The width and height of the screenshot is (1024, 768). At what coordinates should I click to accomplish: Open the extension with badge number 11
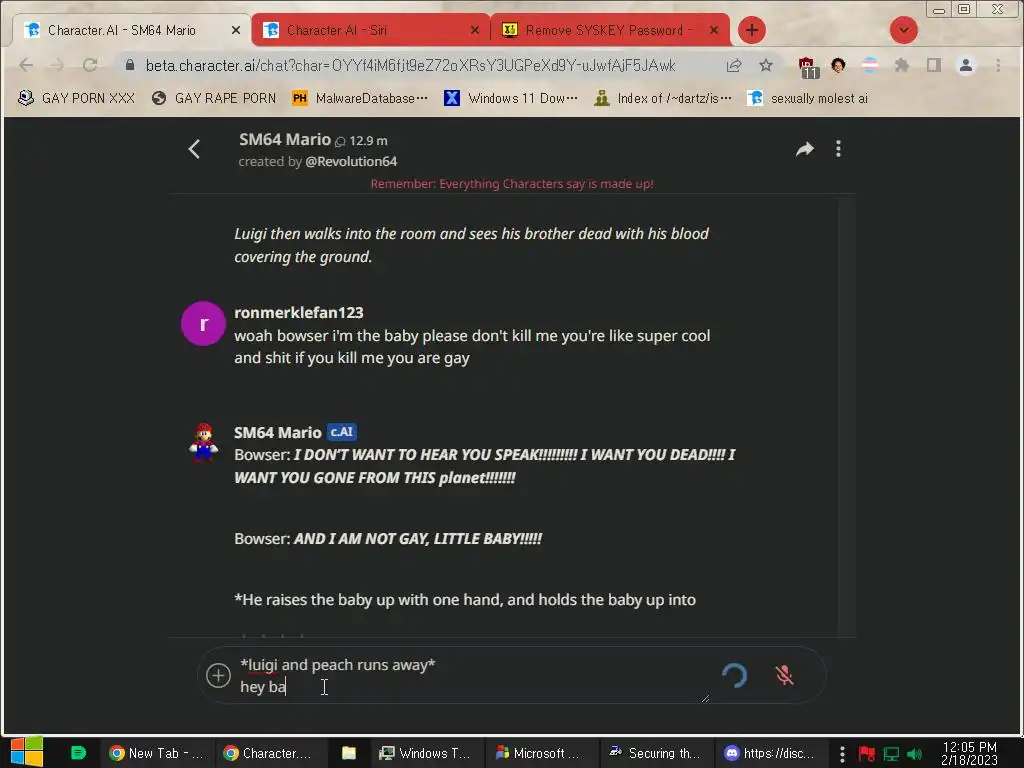[x=808, y=67]
